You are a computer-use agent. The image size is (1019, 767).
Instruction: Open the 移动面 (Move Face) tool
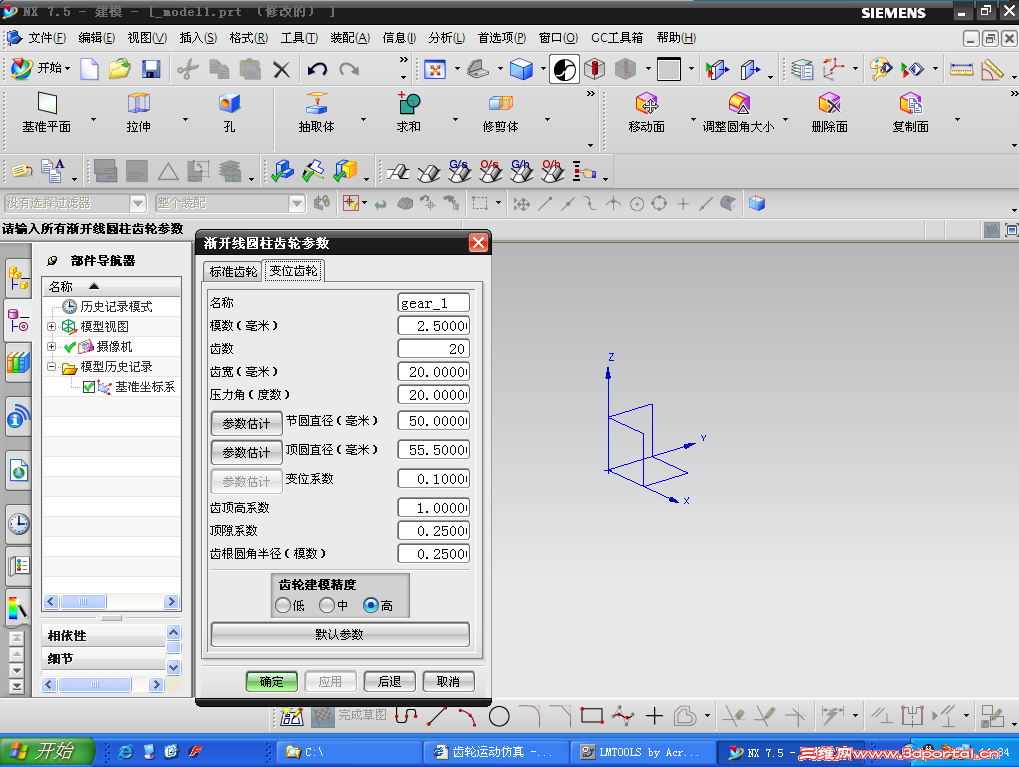coord(646,112)
